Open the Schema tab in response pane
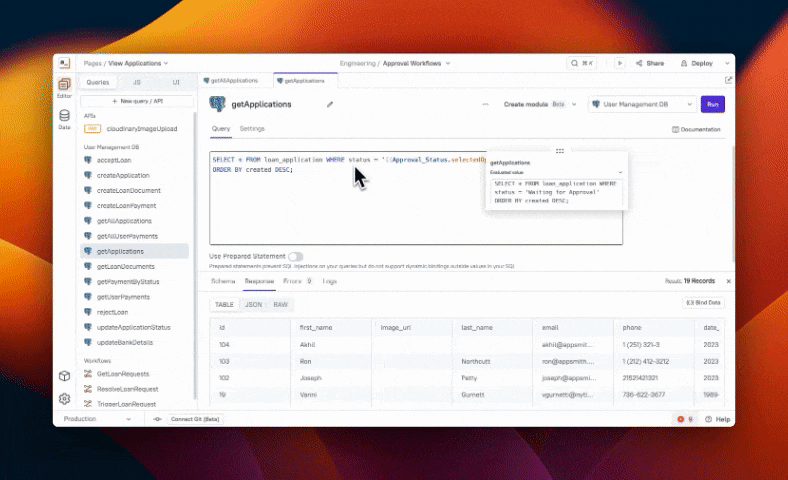 222,281
